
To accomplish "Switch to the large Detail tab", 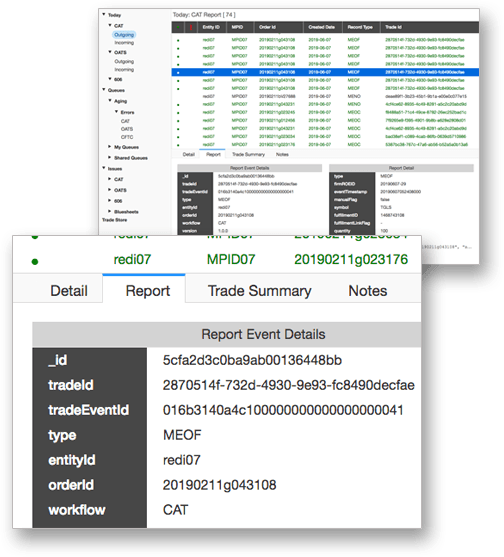I will [69, 291].
